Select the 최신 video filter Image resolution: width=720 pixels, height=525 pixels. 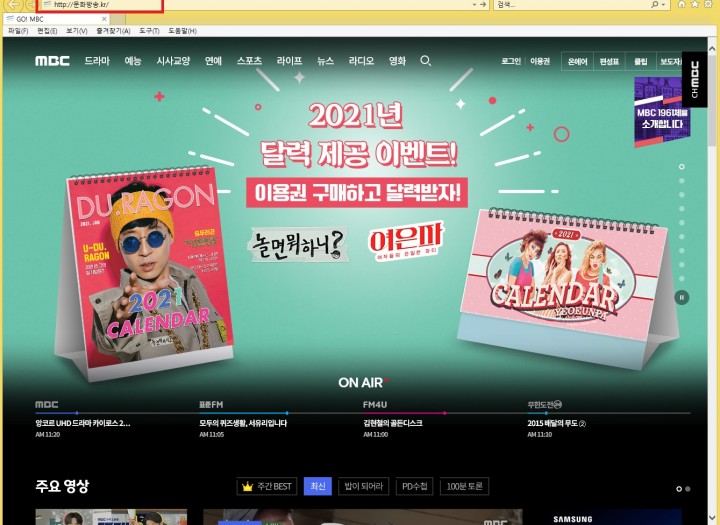click(317, 487)
